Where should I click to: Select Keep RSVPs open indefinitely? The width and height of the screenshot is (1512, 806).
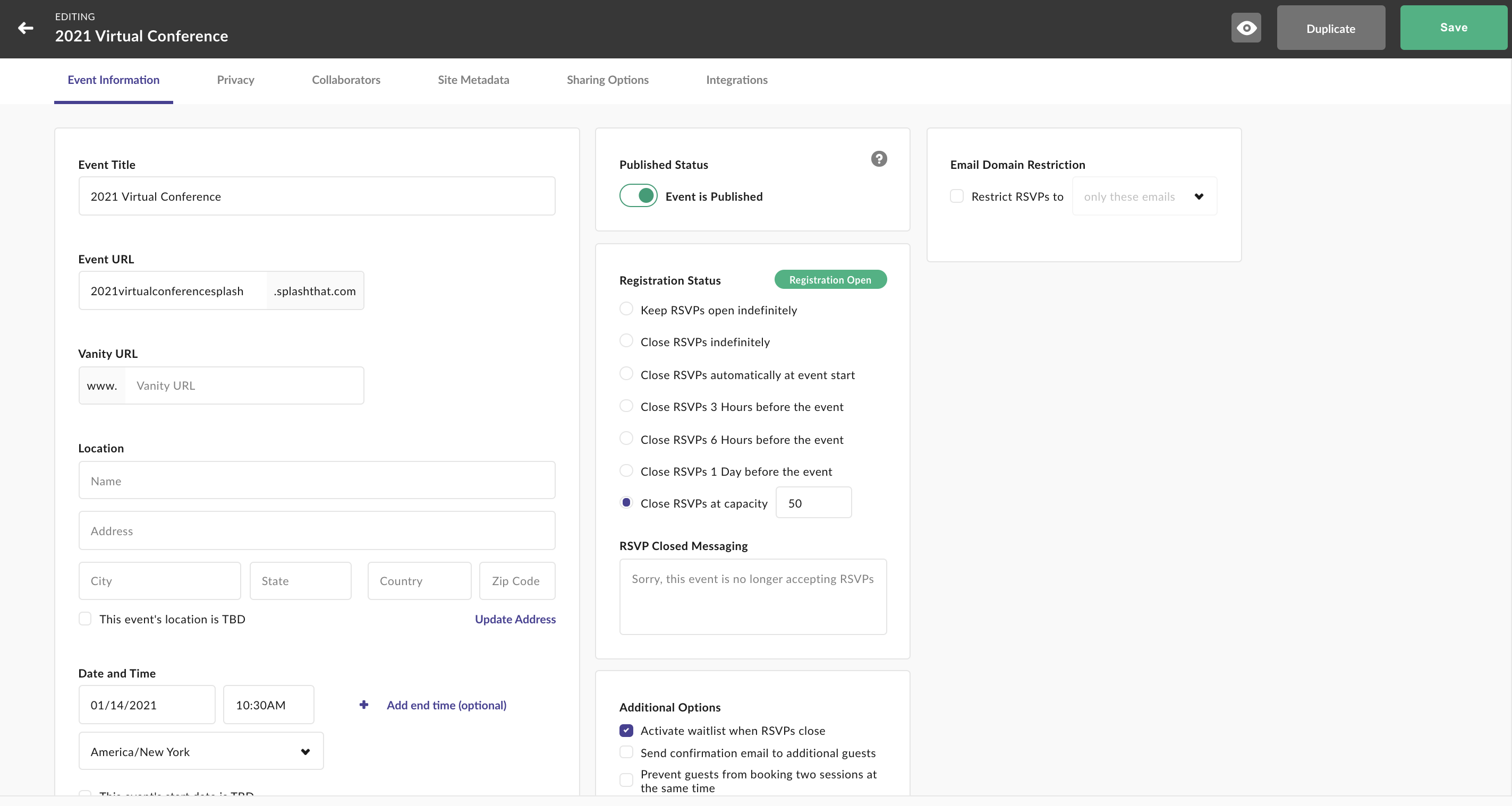(x=626, y=309)
